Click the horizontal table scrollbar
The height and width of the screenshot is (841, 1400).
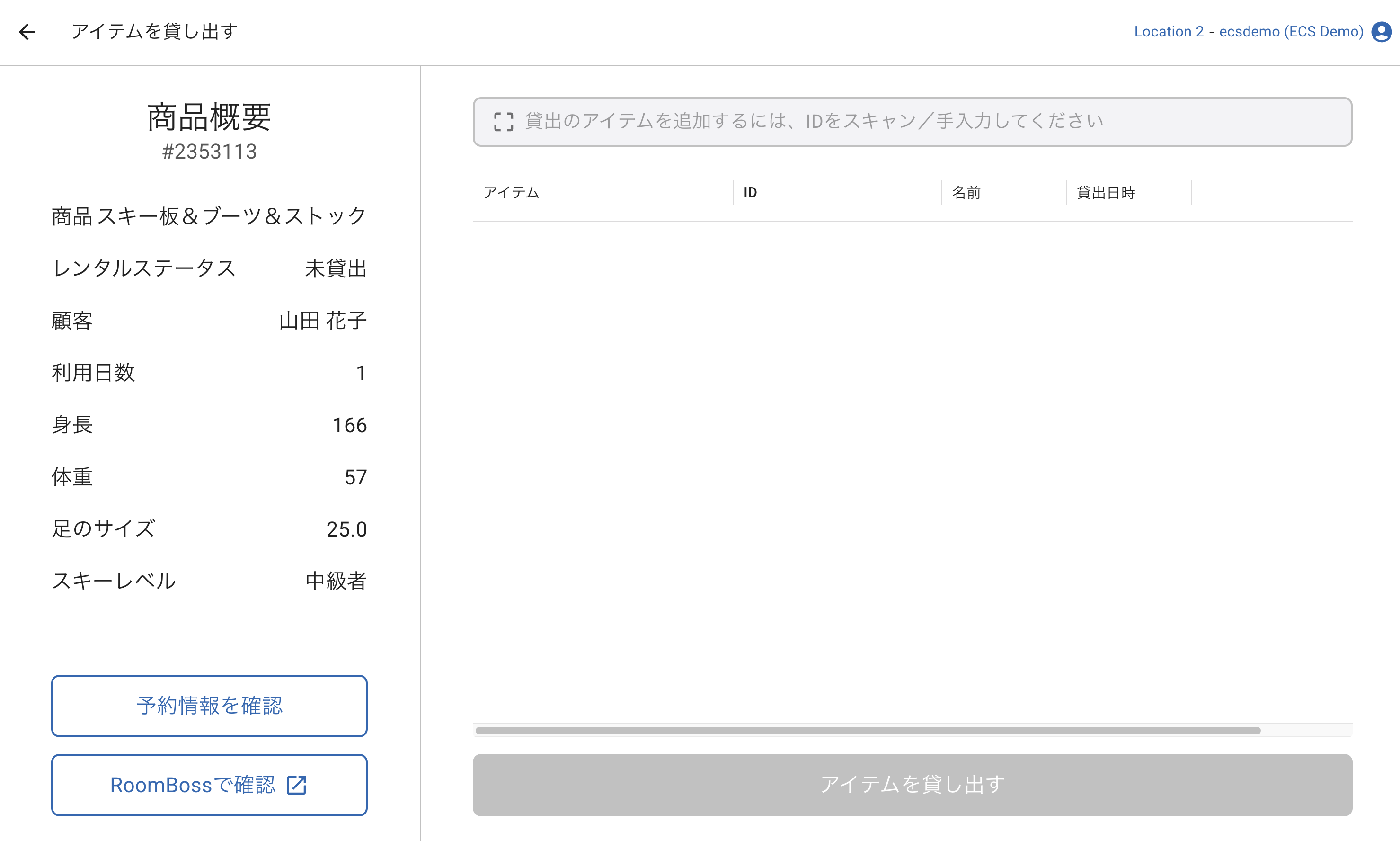pyautogui.click(x=868, y=731)
